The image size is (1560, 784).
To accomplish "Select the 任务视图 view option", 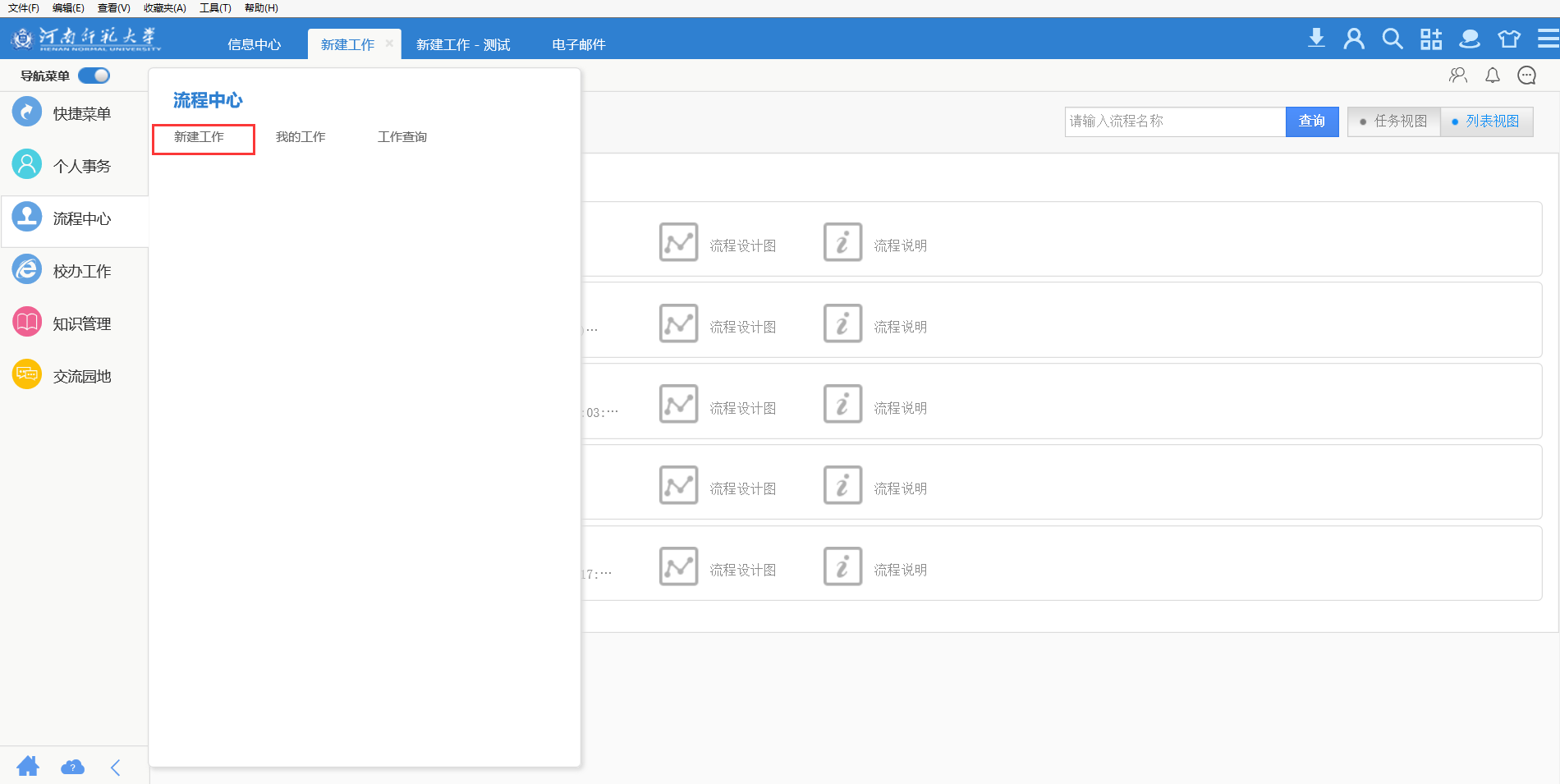I will [1394, 121].
